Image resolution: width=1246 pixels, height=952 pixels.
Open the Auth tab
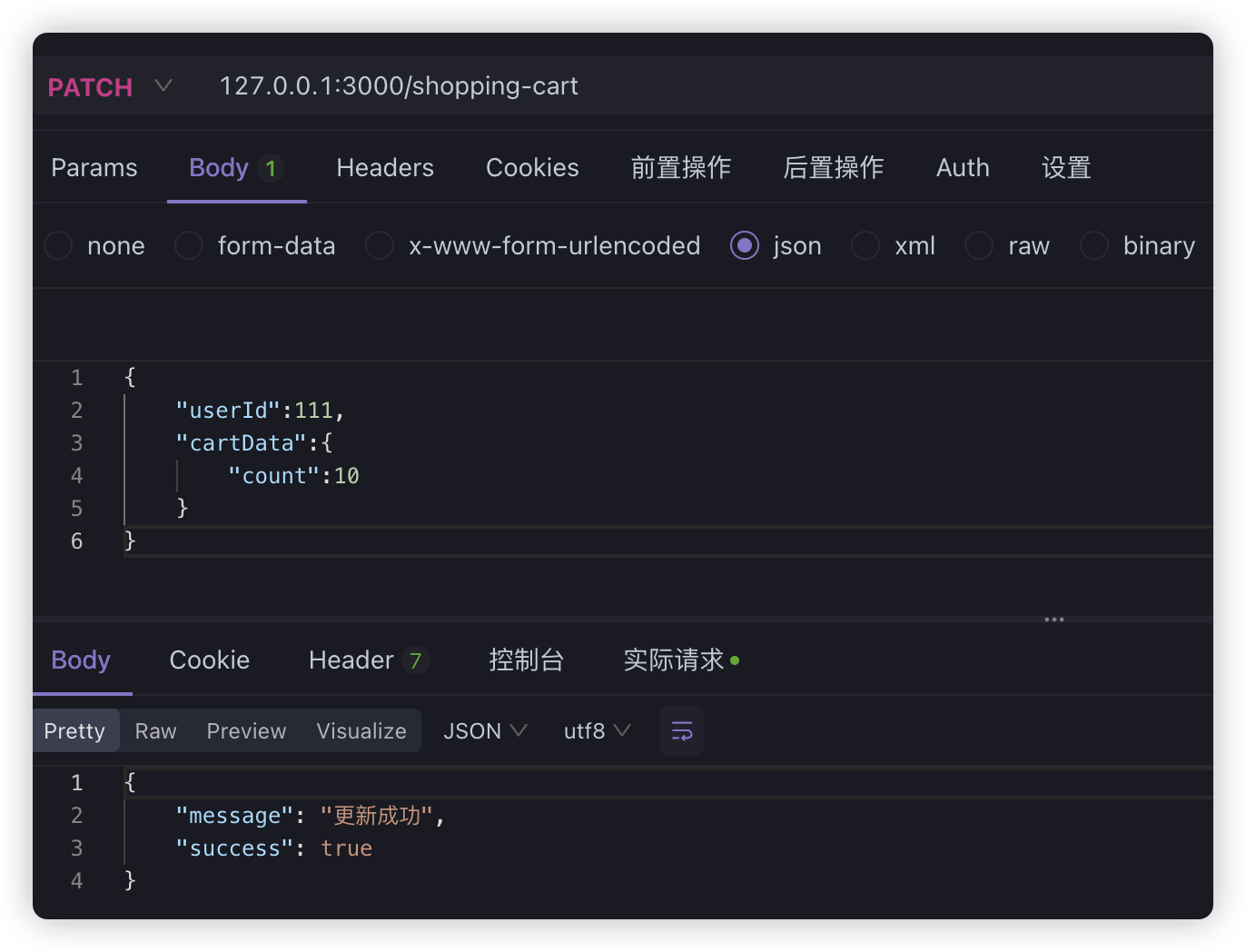pos(963,168)
